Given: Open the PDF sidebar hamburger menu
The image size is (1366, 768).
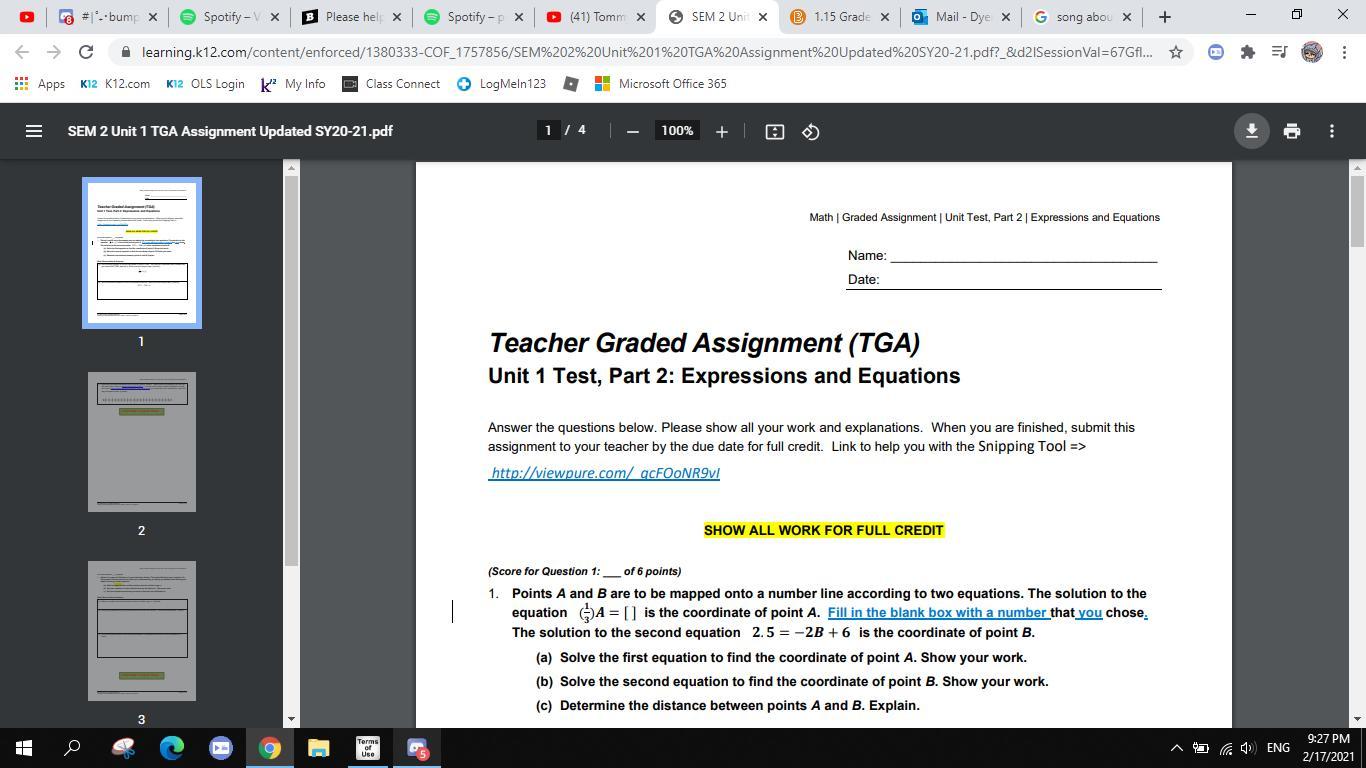Looking at the screenshot, I should pos(33,131).
